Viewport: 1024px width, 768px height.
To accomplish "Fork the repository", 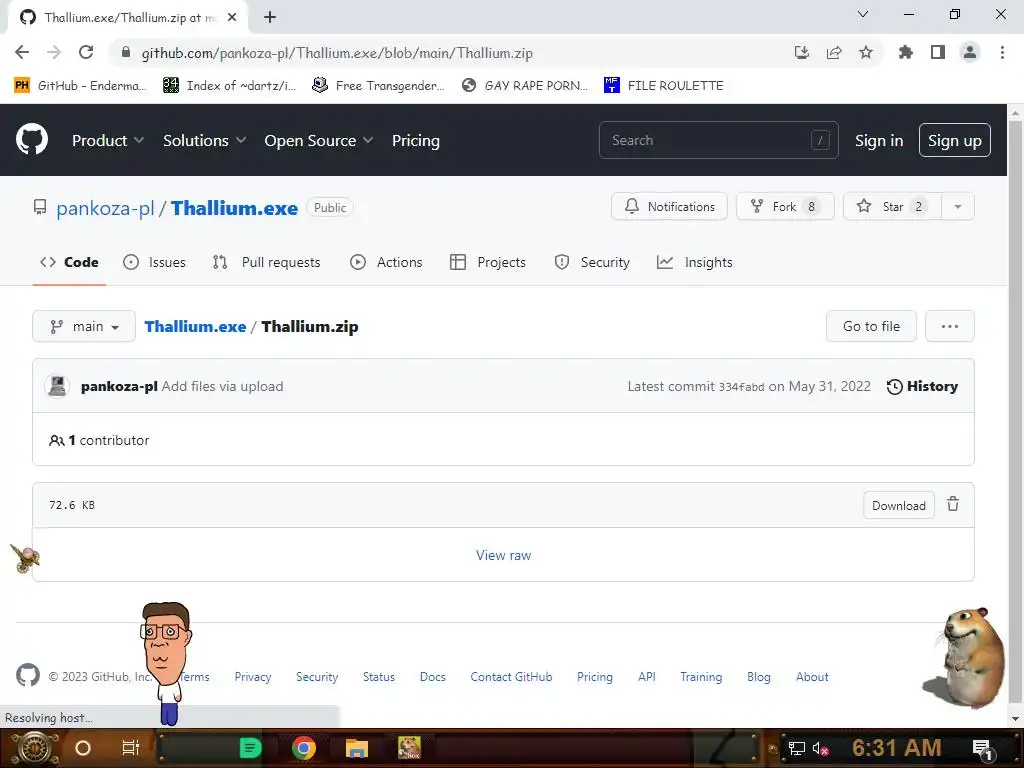I will coord(785,206).
